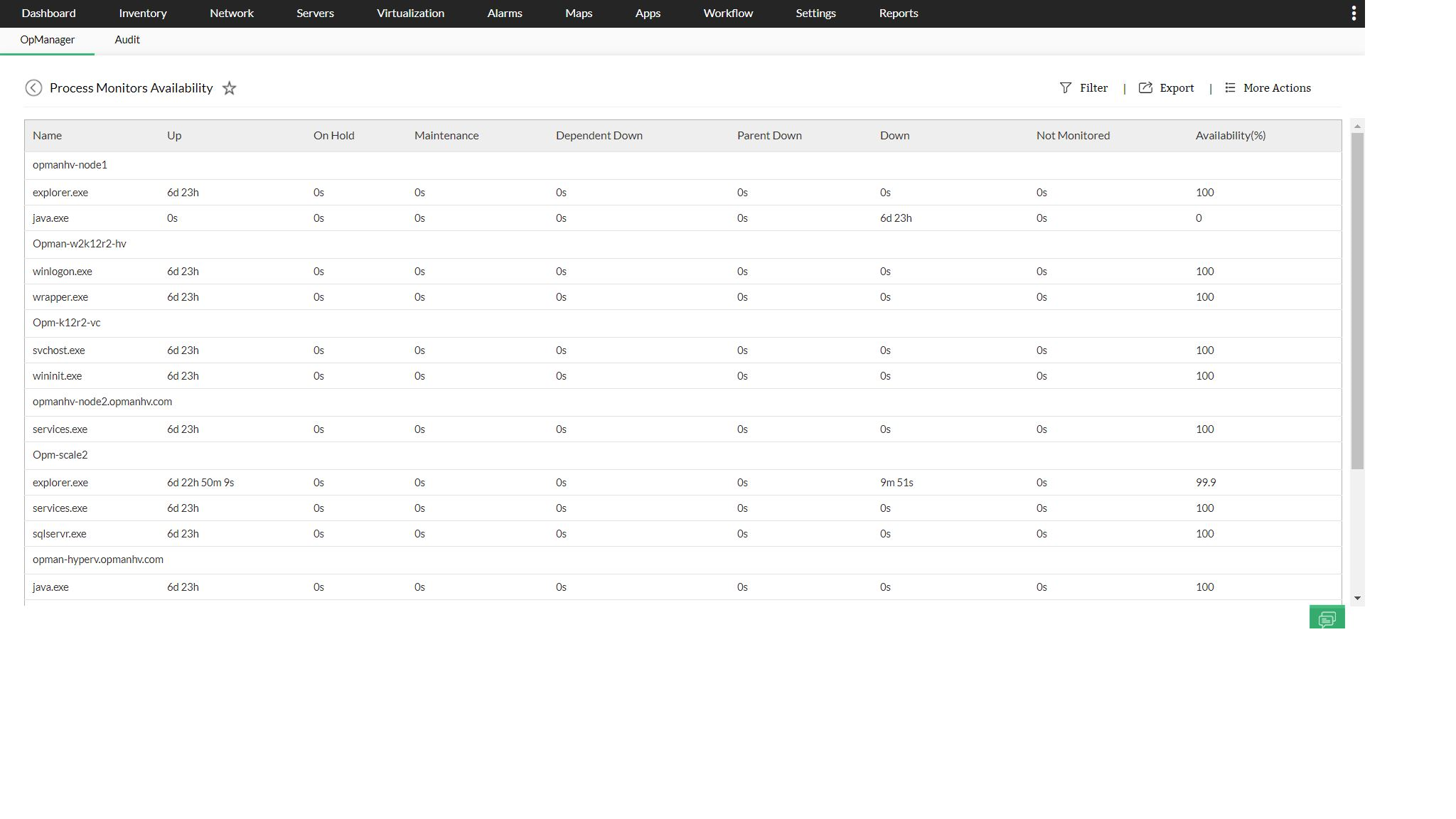The image size is (1456, 819).
Task: Switch to the Audit tab
Action: click(127, 40)
